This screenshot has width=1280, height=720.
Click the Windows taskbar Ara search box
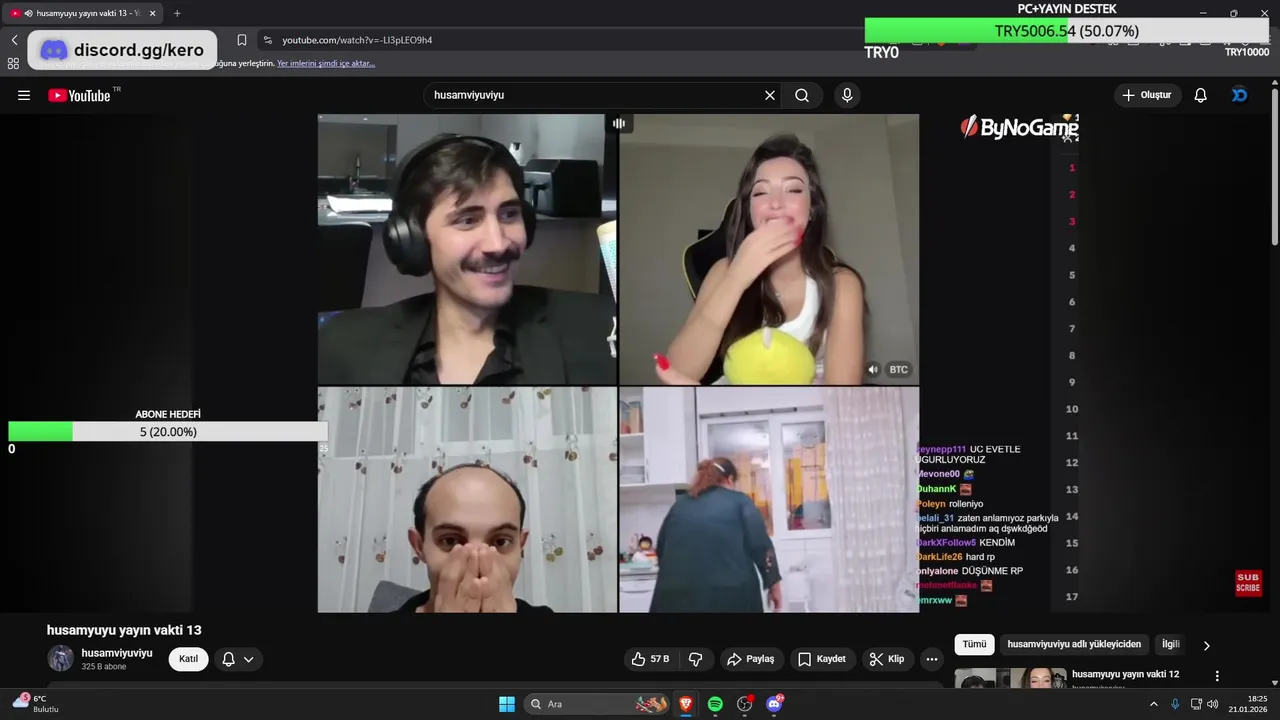point(596,704)
